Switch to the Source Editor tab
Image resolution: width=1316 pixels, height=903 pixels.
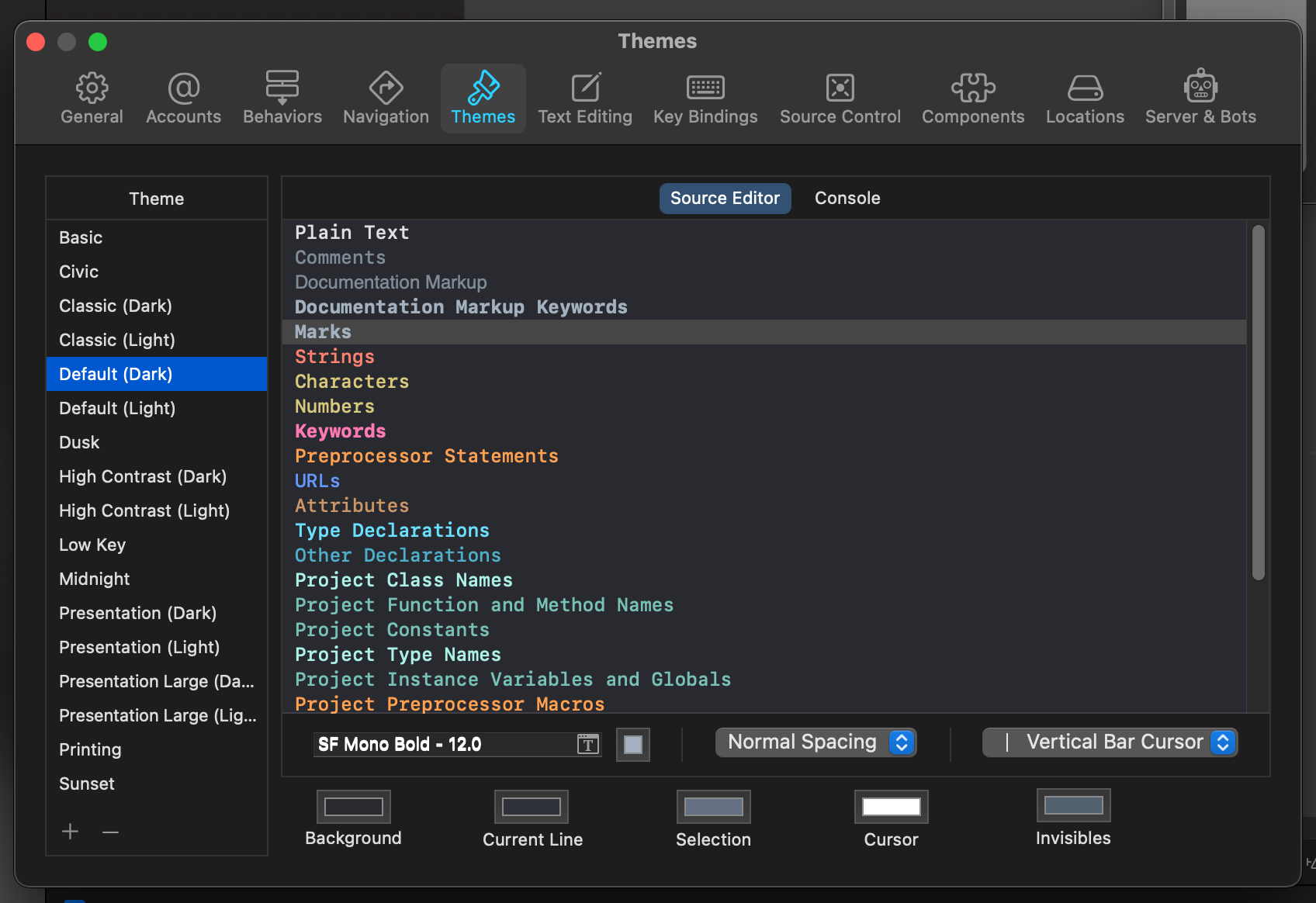[x=725, y=199]
